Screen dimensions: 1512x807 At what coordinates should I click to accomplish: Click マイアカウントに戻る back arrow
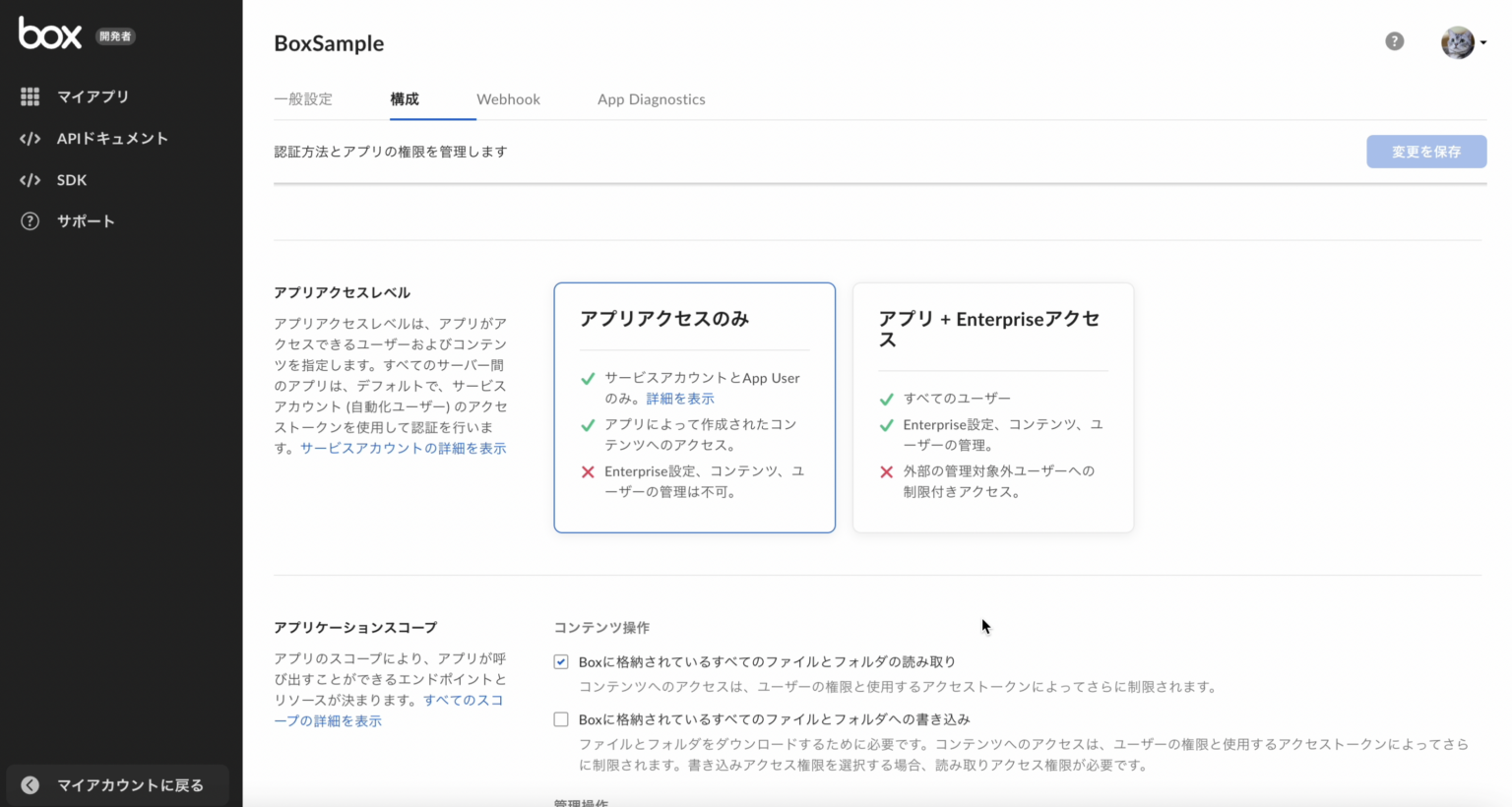coord(30,784)
